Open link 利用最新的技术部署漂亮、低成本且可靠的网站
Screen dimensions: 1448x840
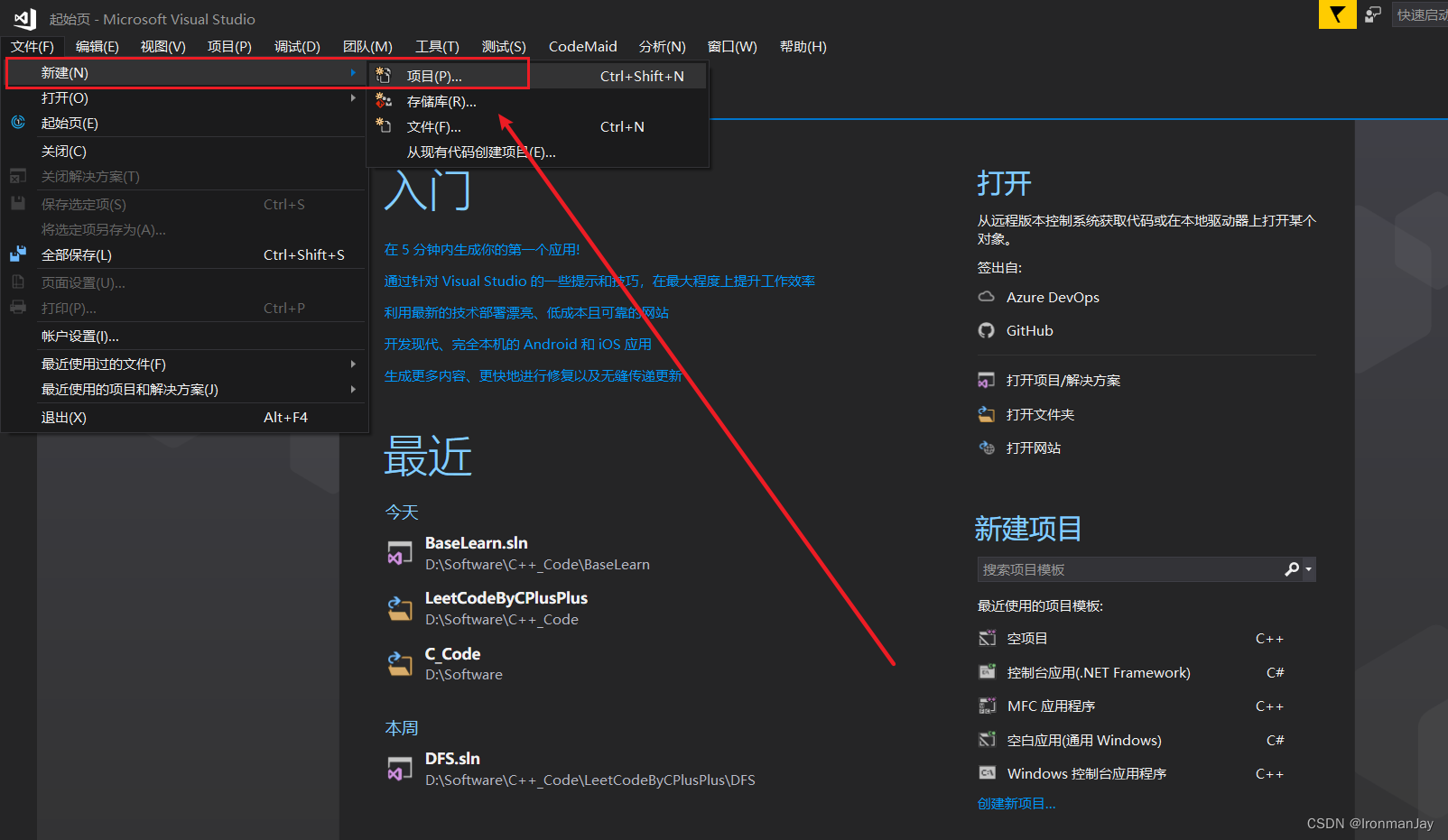(x=526, y=312)
